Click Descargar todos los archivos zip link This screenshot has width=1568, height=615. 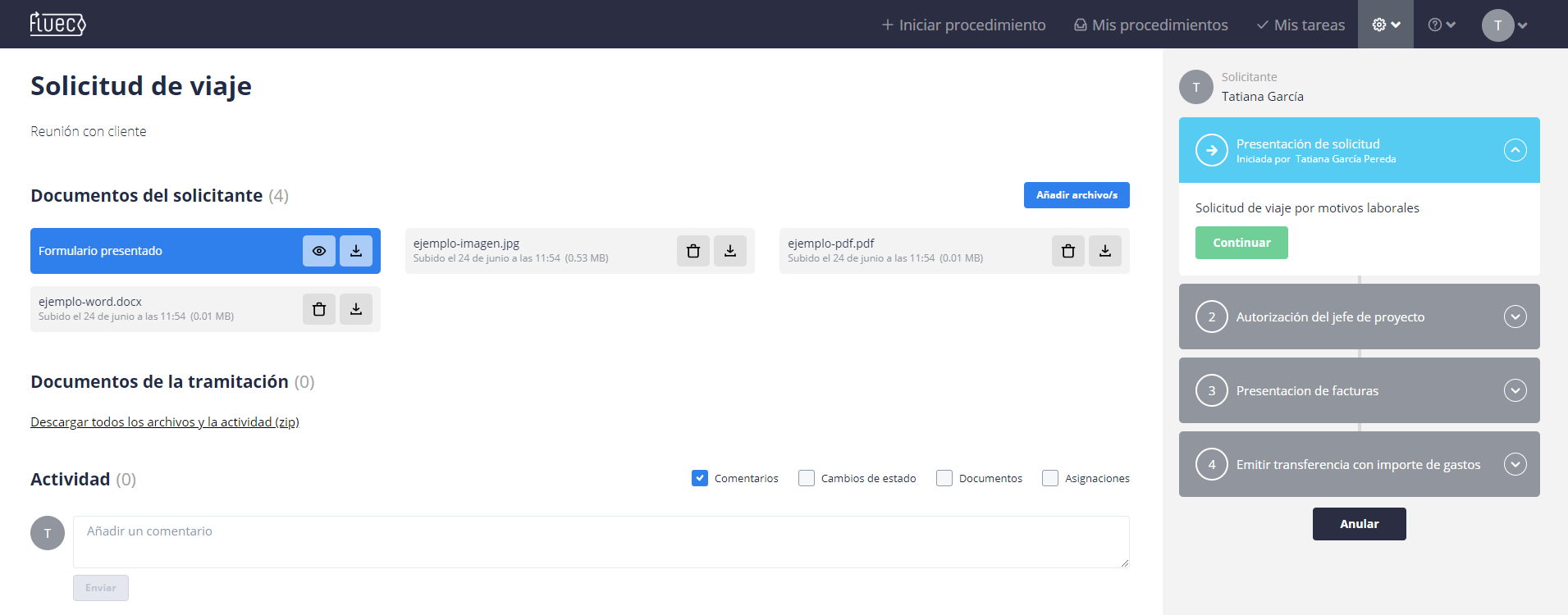(165, 422)
